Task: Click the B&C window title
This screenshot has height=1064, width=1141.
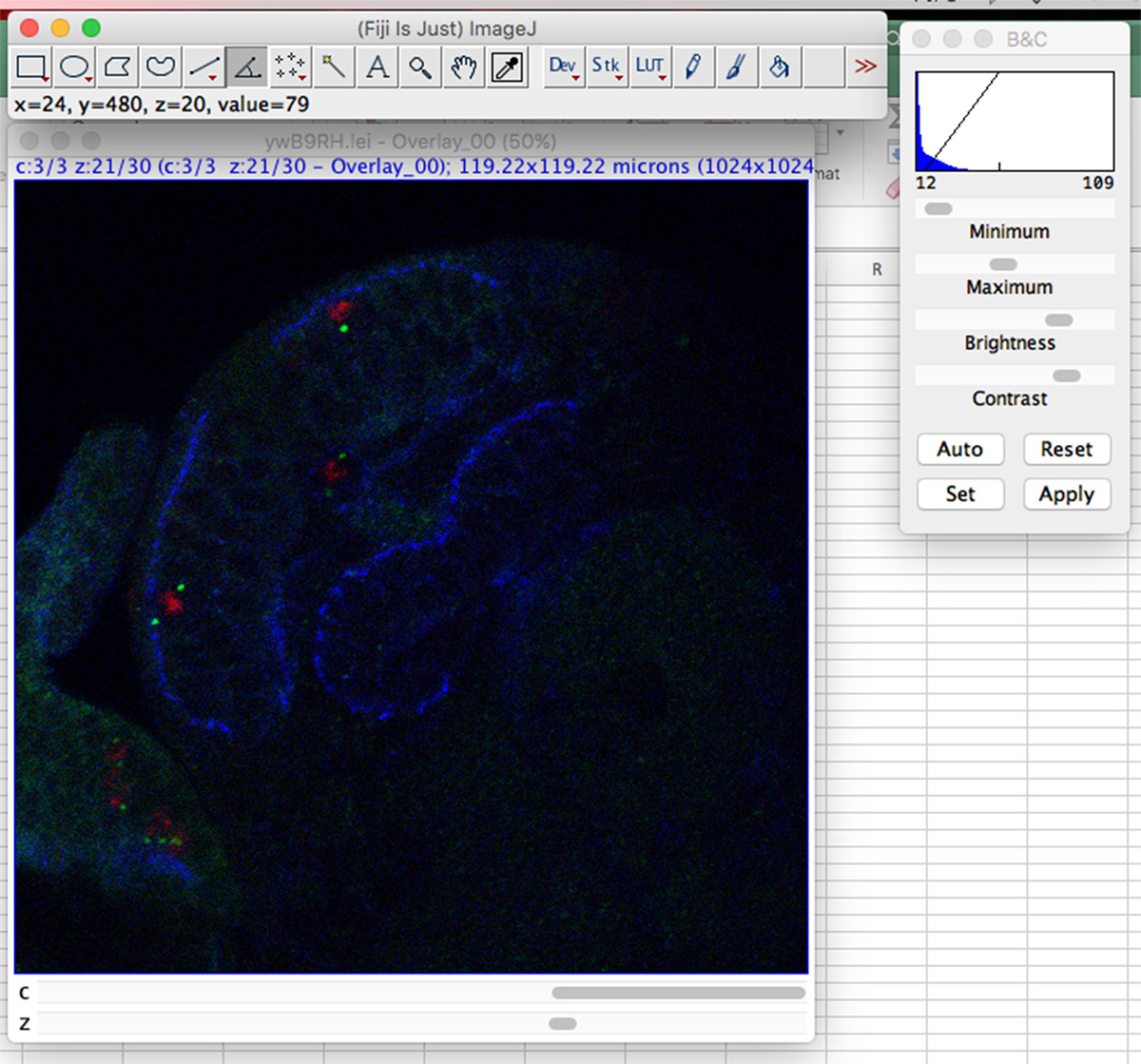Action: 1027,39
